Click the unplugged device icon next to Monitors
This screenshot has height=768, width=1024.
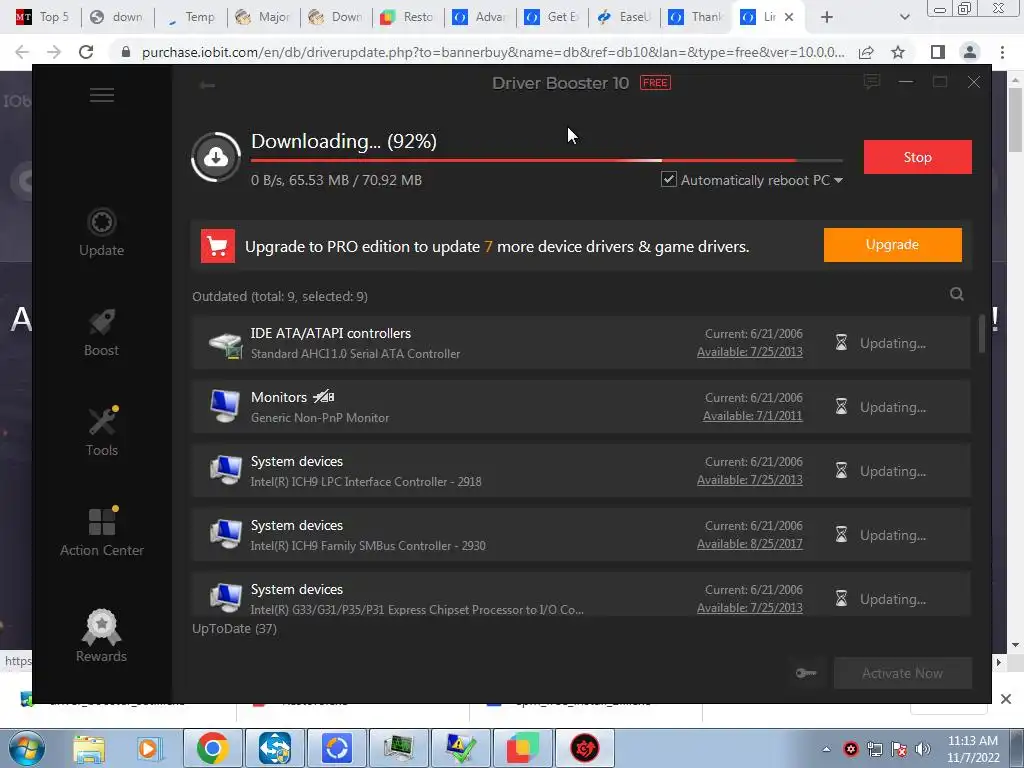(x=324, y=396)
